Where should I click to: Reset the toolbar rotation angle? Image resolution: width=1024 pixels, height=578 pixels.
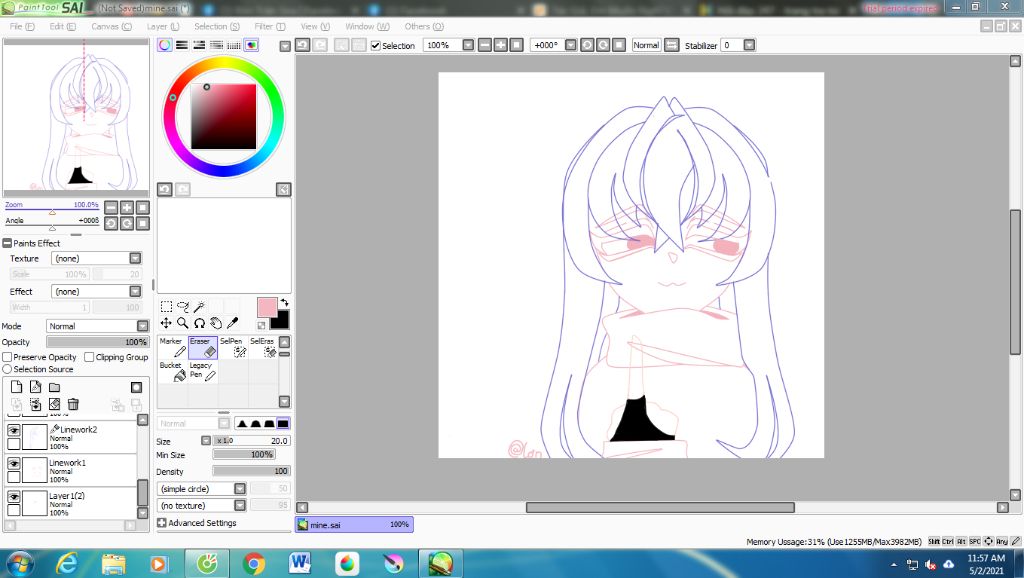[x=618, y=45]
